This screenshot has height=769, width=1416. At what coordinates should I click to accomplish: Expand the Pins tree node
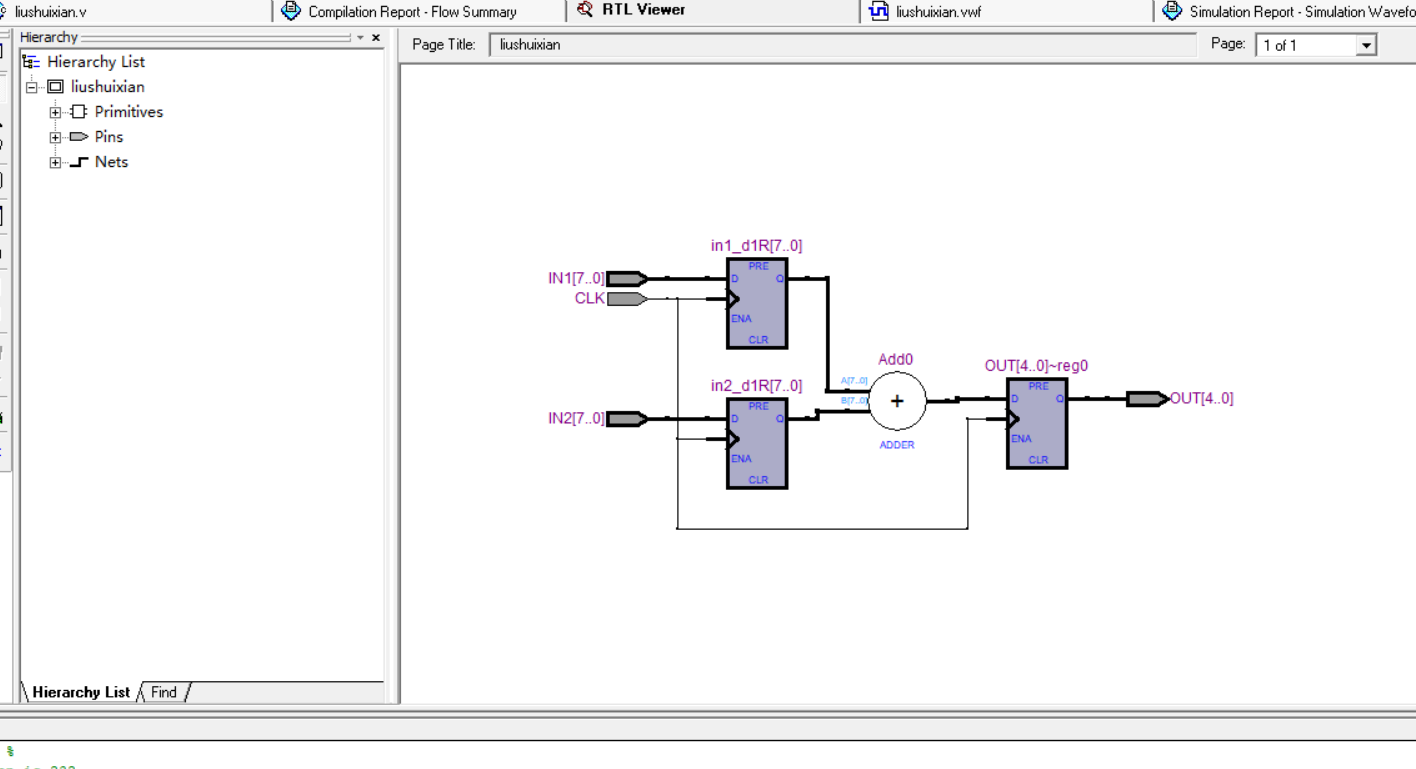pos(55,137)
